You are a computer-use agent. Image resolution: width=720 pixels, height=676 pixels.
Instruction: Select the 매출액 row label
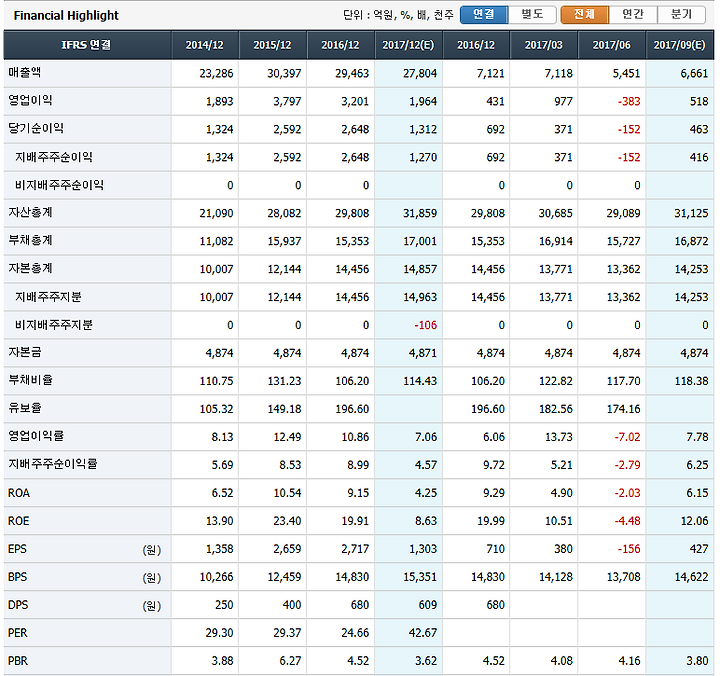click(x=25, y=73)
